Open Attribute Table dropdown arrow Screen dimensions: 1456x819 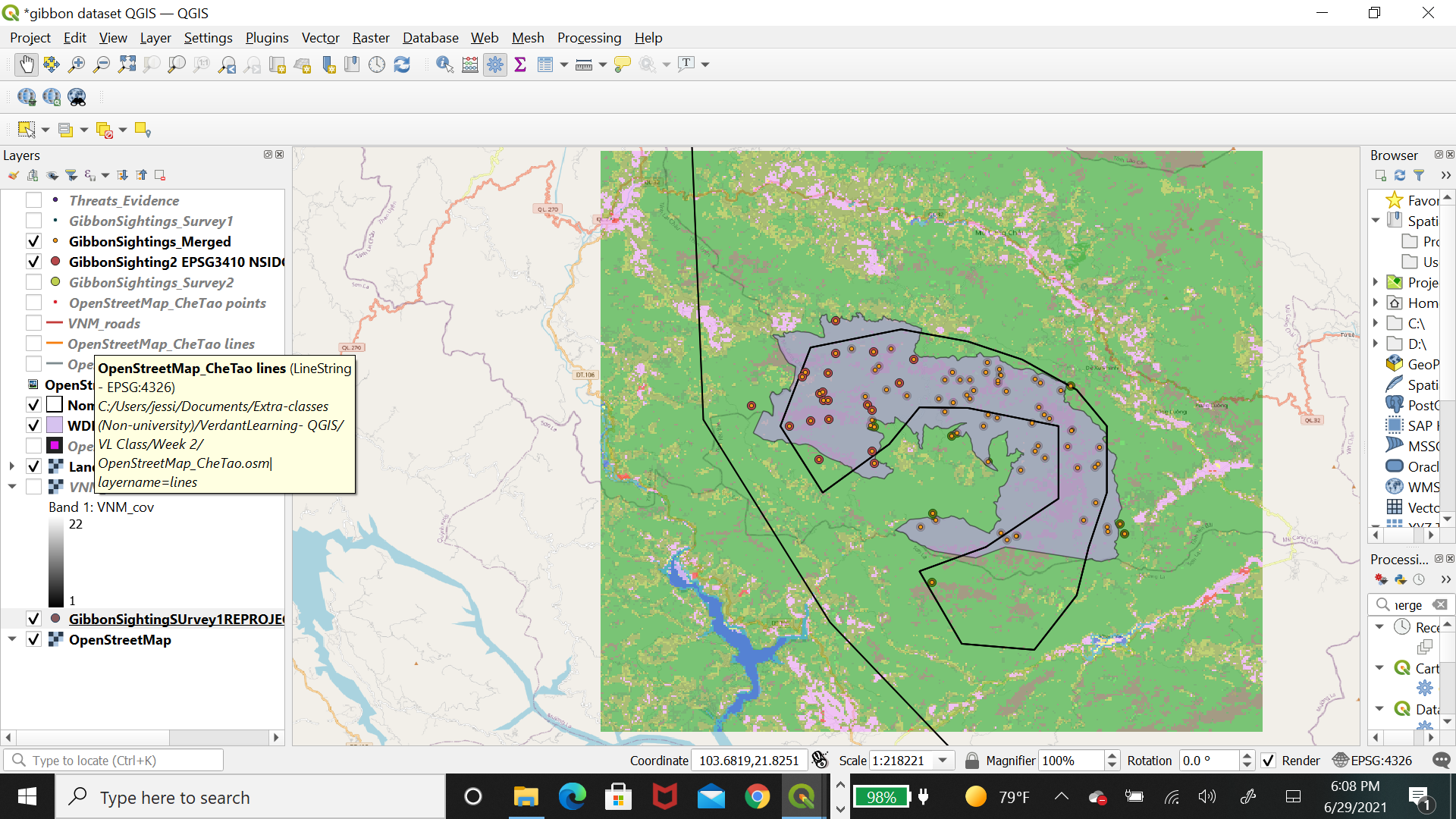tap(564, 64)
